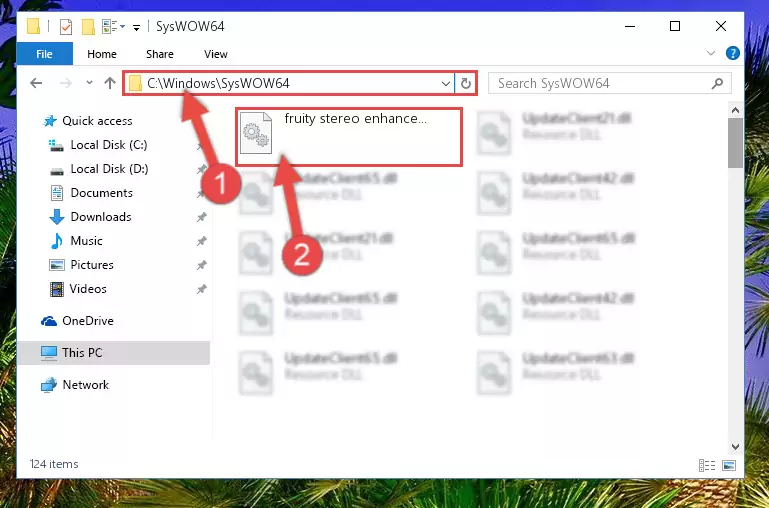
Task: Click the New folder quick access icon
Action: 88,26
